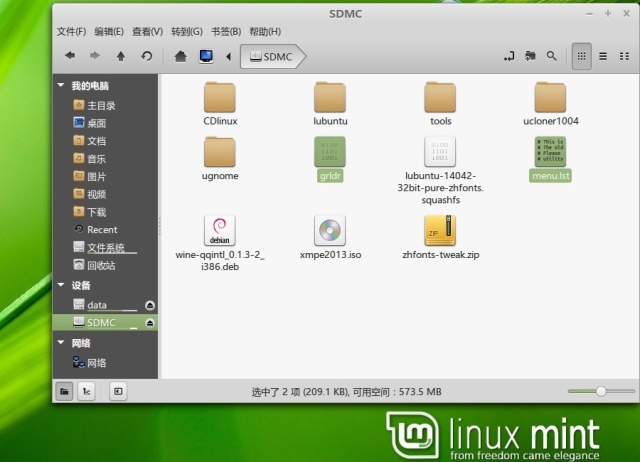640x462 pixels.
Task: Adjust the icon zoom slider
Action: coord(601,391)
